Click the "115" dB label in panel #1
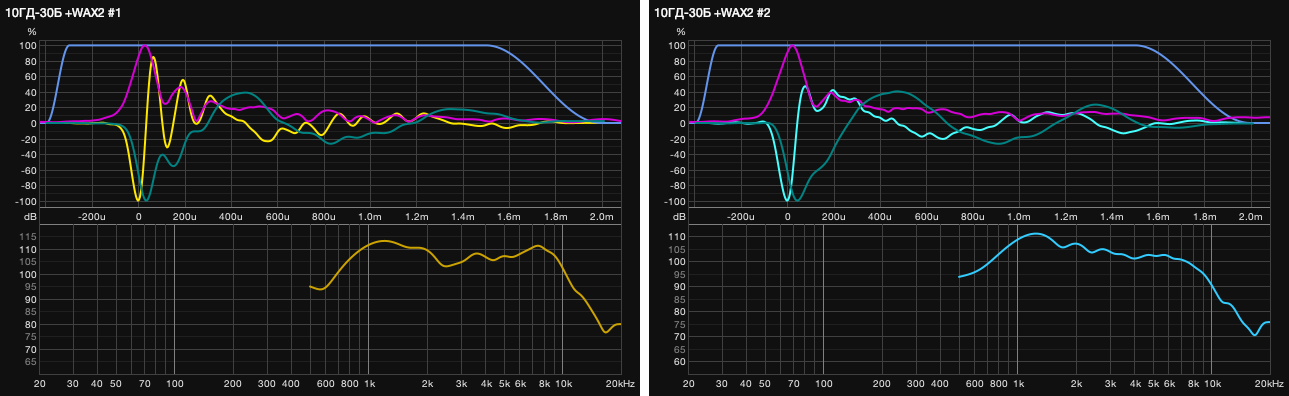Image resolution: width=1289 pixels, height=396 pixels. tap(27, 237)
